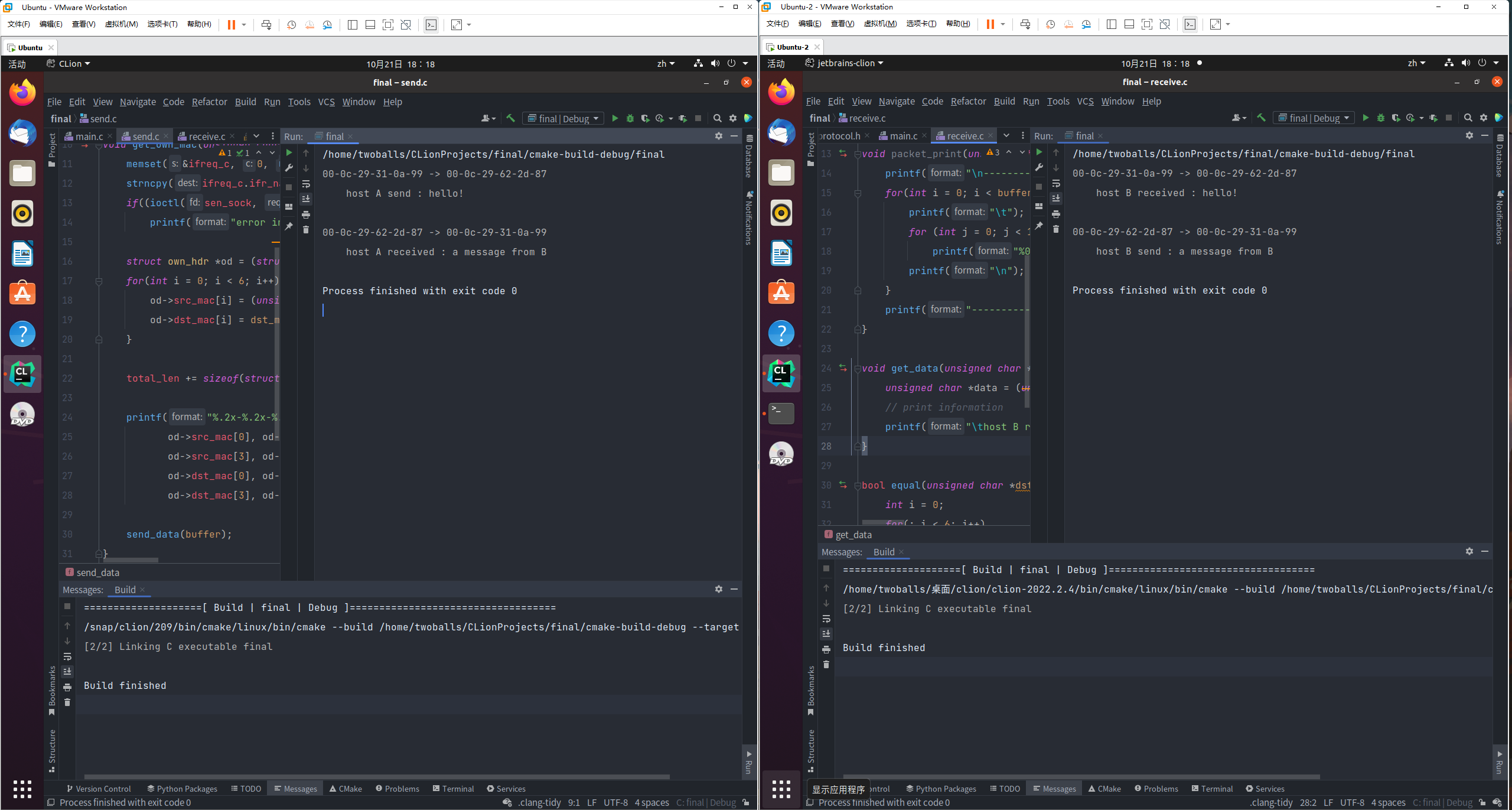This screenshot has width=1512, height=810.
Task: Open IDE settings gear in left CLion toolbar
Action: [733, 119]
